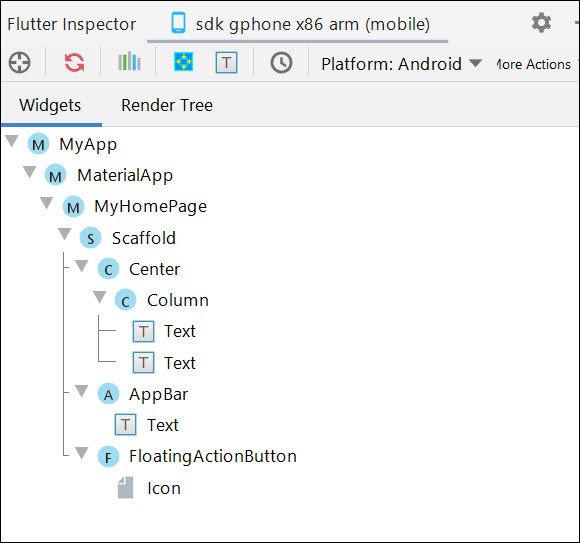The image size is (580, 543).
Task: Click the AppBar widget's A icon
Action: coord(108,394)
